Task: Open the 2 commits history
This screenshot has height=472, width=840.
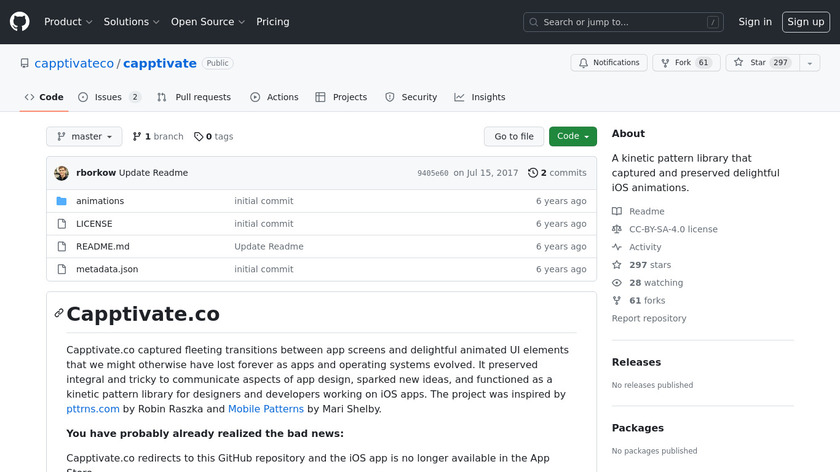Action: (557, 173)
